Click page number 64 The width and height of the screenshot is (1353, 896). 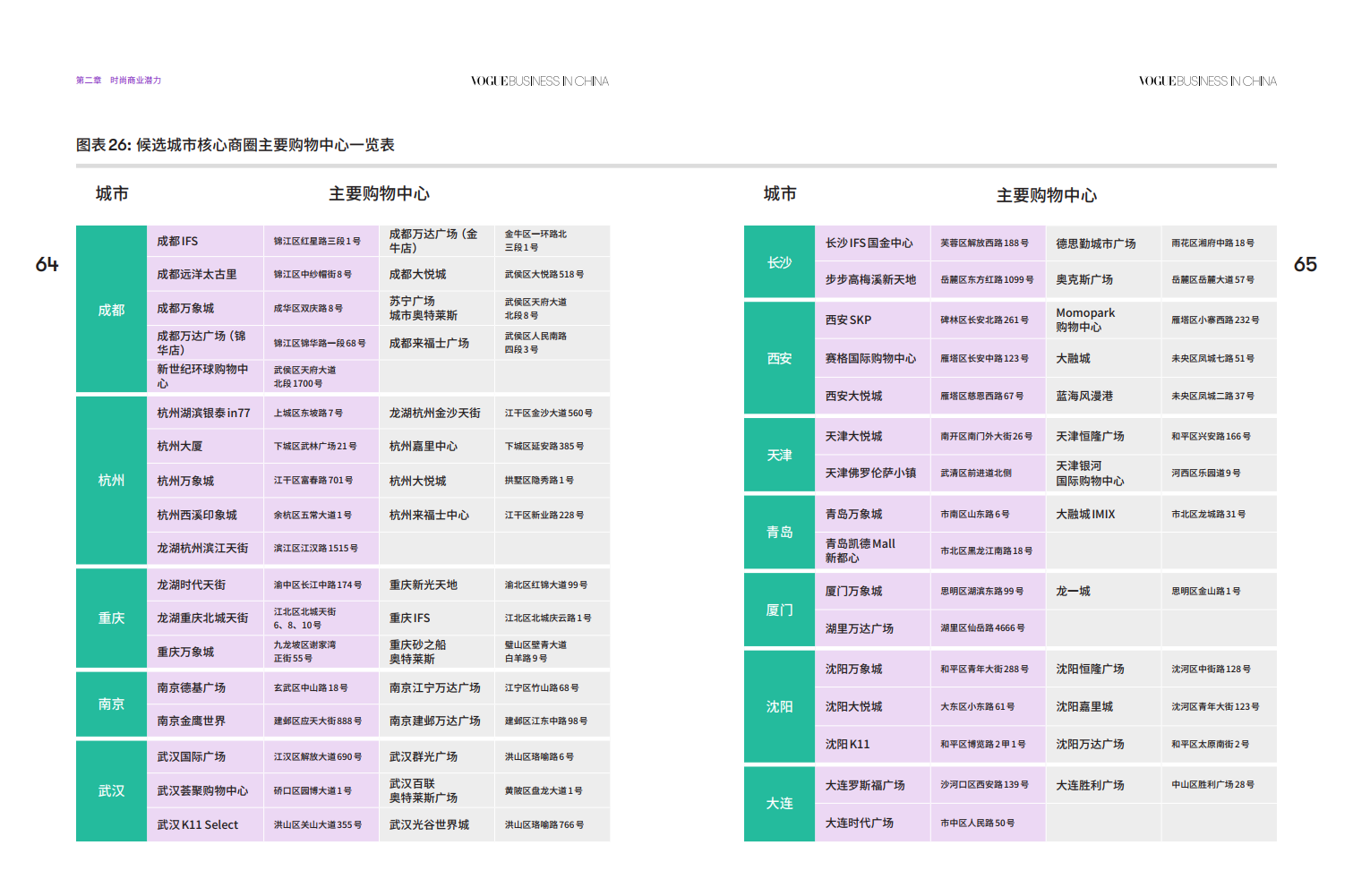pyautogui.click(x=47, y=264)
